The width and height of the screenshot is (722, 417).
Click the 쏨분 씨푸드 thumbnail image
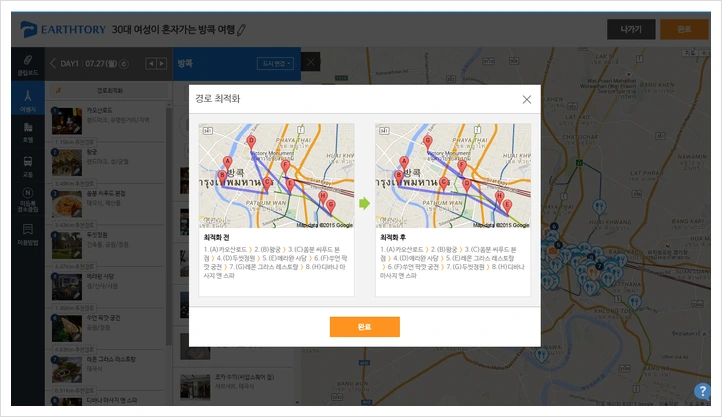(67, 204)
